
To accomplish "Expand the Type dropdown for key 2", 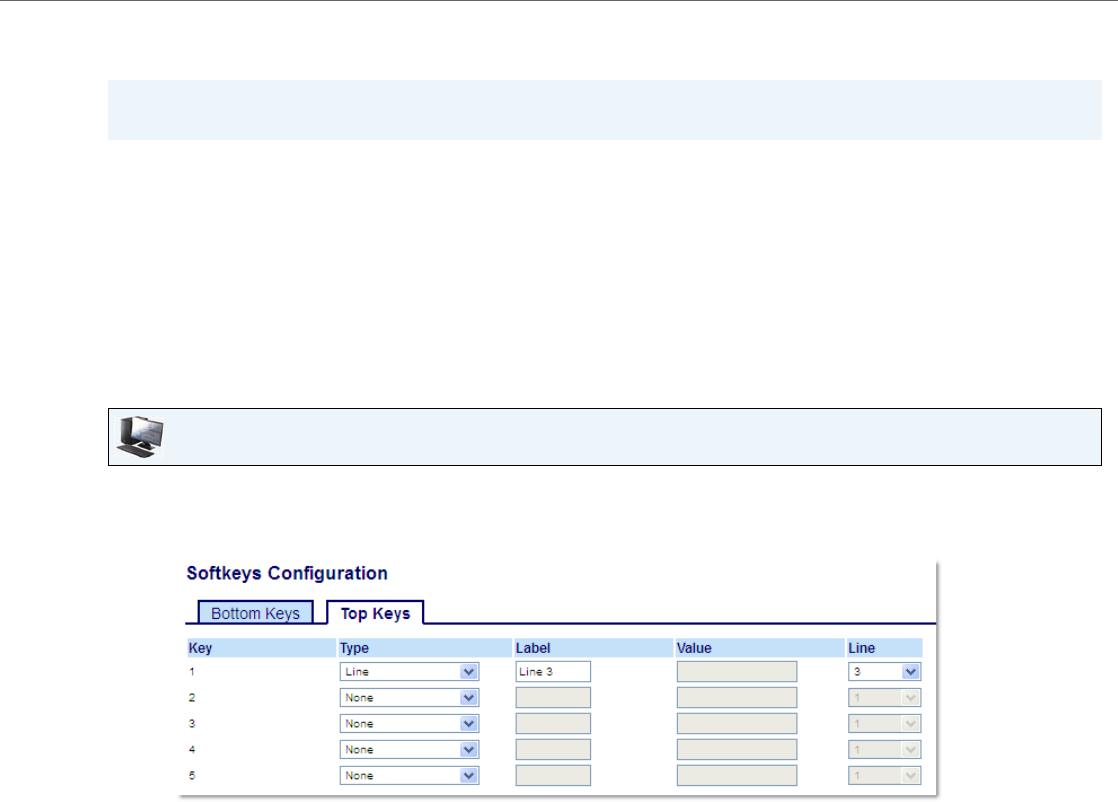I will (x=409, y=698).
